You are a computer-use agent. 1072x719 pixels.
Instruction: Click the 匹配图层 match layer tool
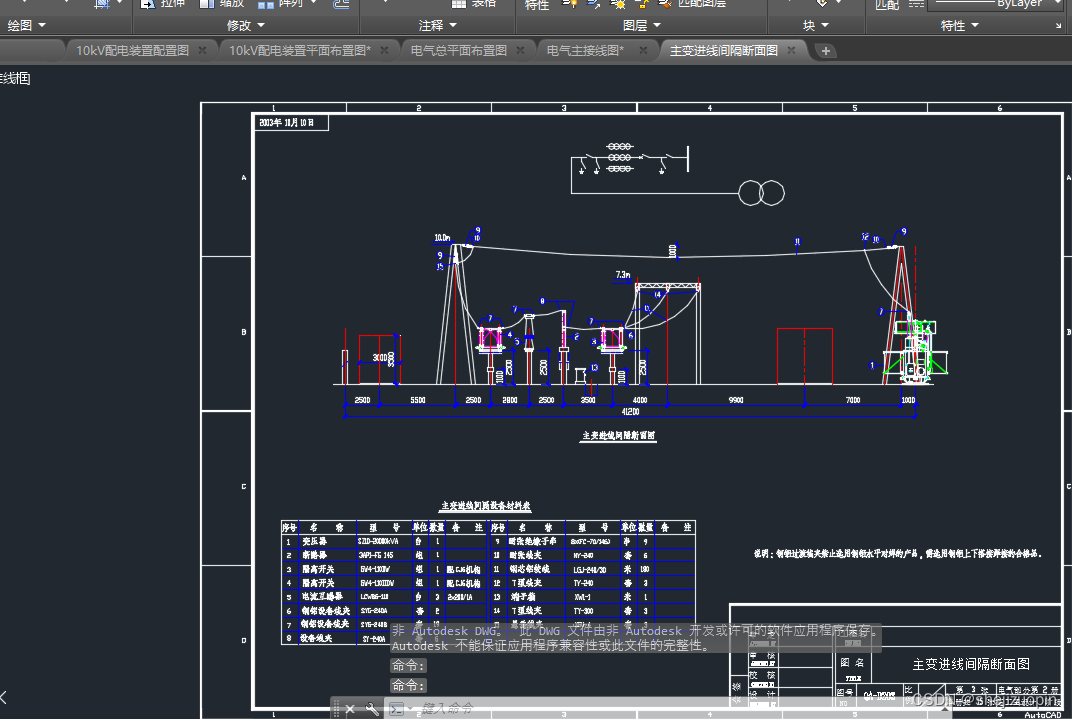tap(692, 3)
